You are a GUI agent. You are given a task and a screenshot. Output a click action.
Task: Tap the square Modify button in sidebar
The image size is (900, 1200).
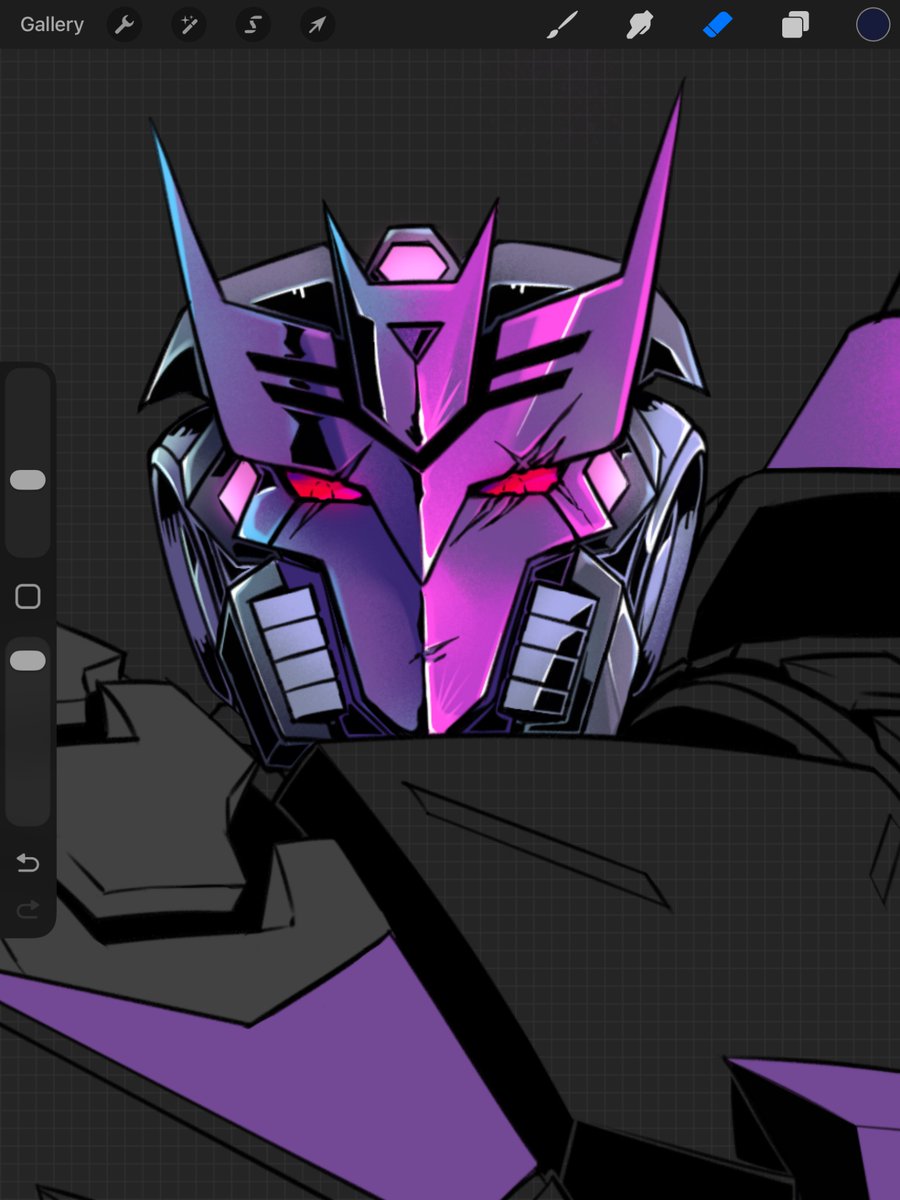tap(28, 597)
